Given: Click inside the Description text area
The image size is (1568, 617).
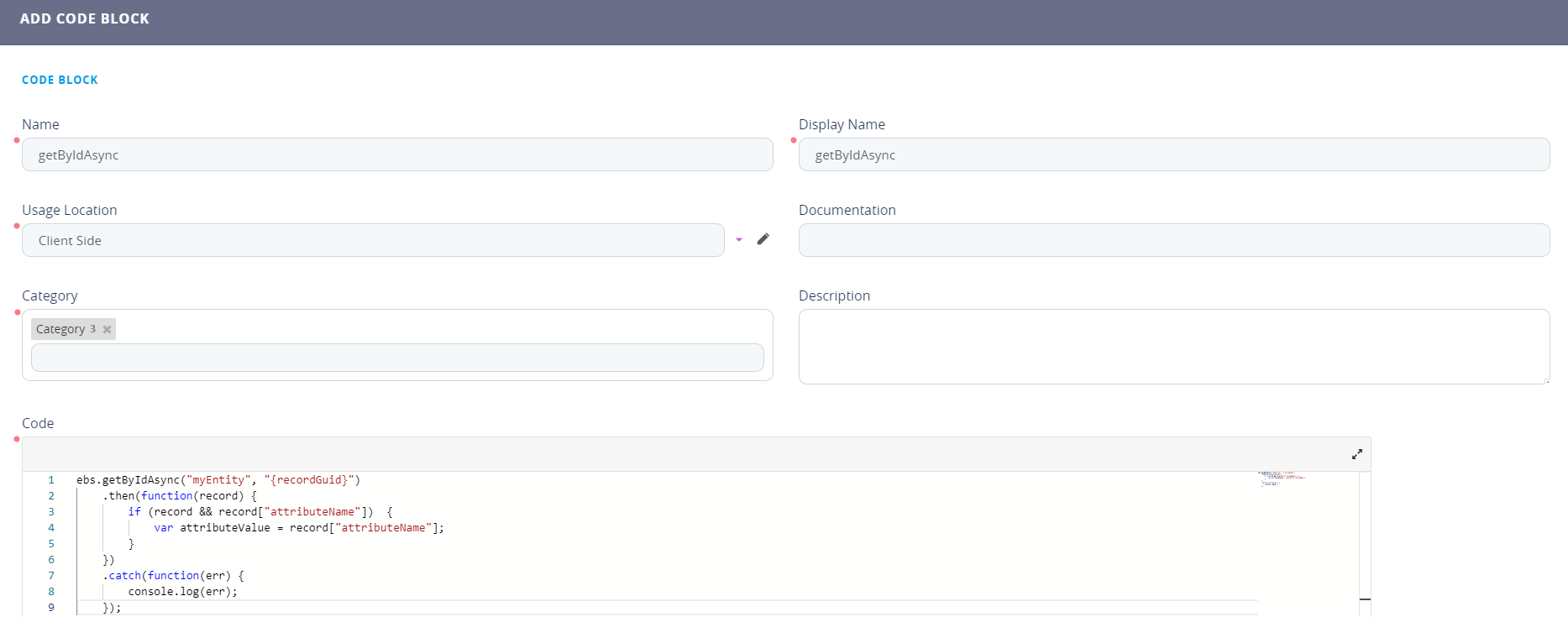Looking at the screenshot, I should 1173,346.
